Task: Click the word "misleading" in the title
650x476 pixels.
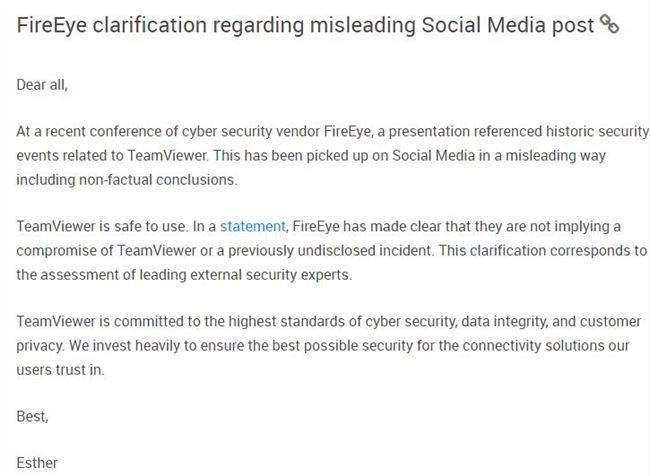Action: coord(363,25)
